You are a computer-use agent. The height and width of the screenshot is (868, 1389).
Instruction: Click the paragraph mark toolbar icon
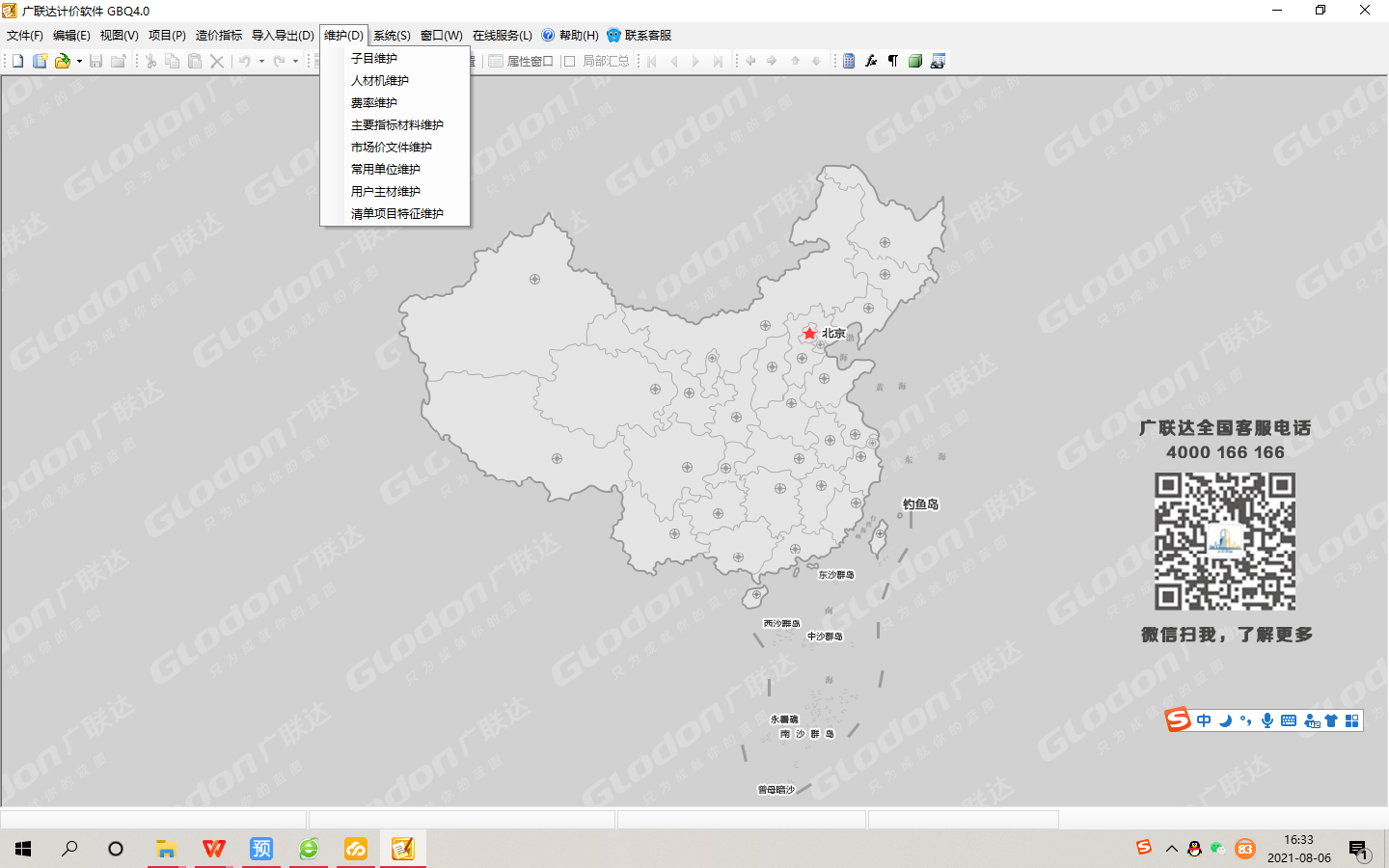click(x=893, y=61)
